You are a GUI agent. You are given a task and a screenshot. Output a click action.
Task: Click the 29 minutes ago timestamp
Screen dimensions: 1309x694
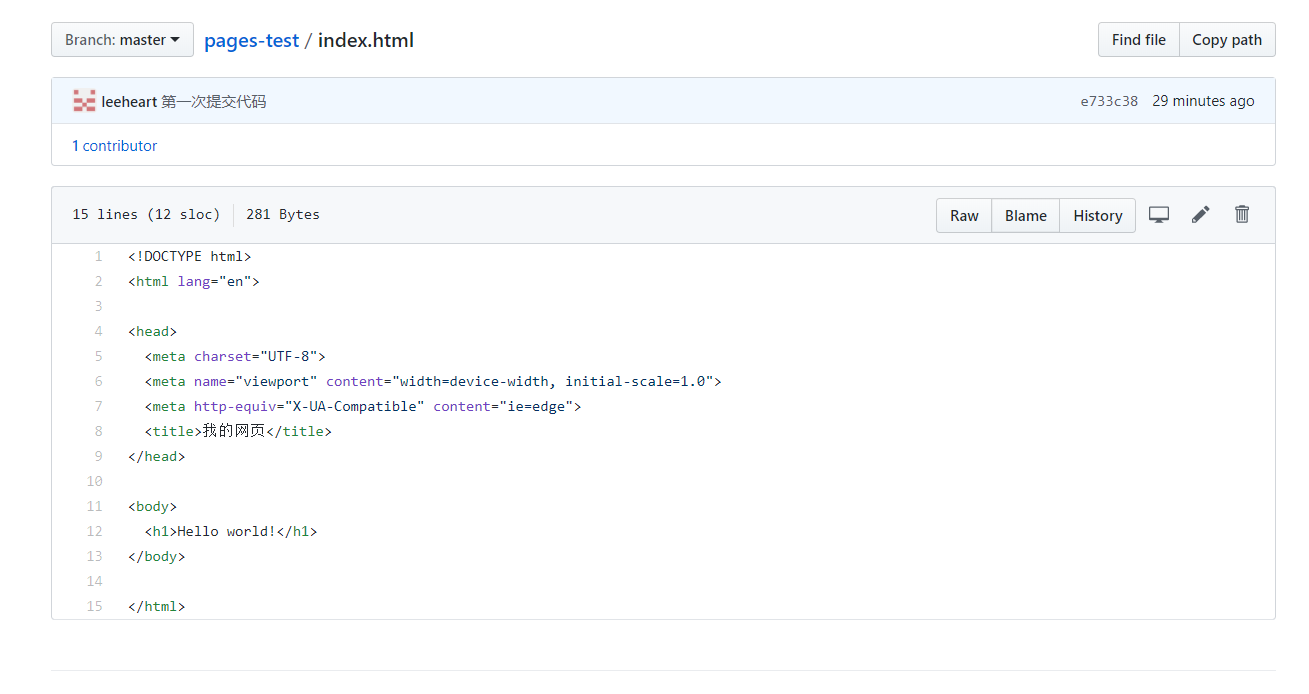1203,101
